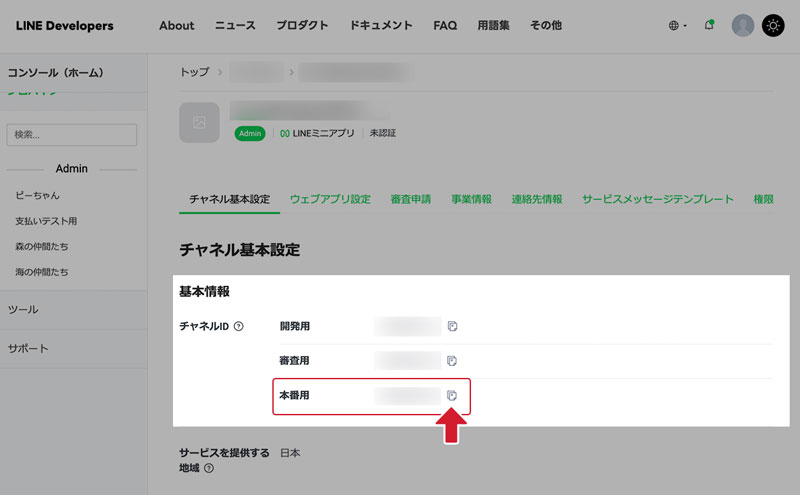Open the notifications bell

coord(709,25)
